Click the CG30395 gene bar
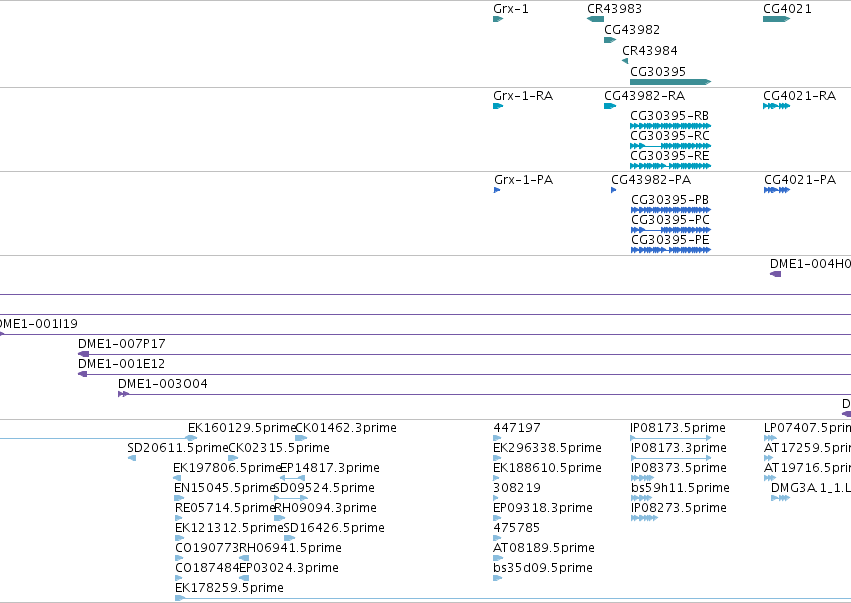Viewport: 851px width, 603px height. coord(670,82)
